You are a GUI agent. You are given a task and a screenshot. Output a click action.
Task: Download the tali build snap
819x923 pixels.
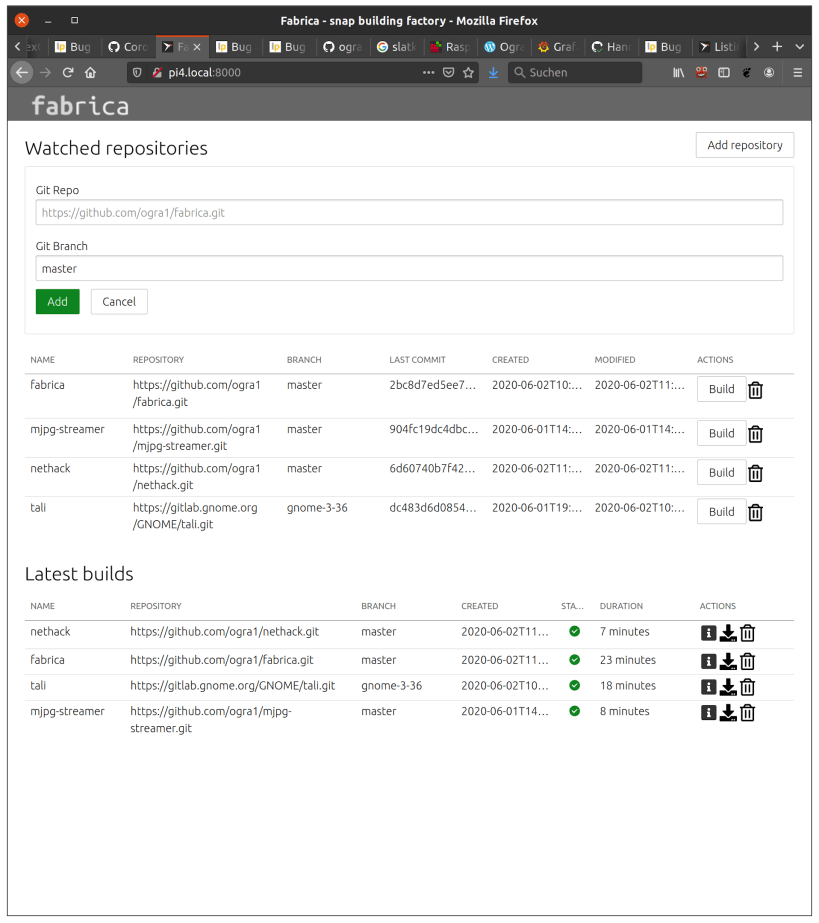(x=728, y=687)
